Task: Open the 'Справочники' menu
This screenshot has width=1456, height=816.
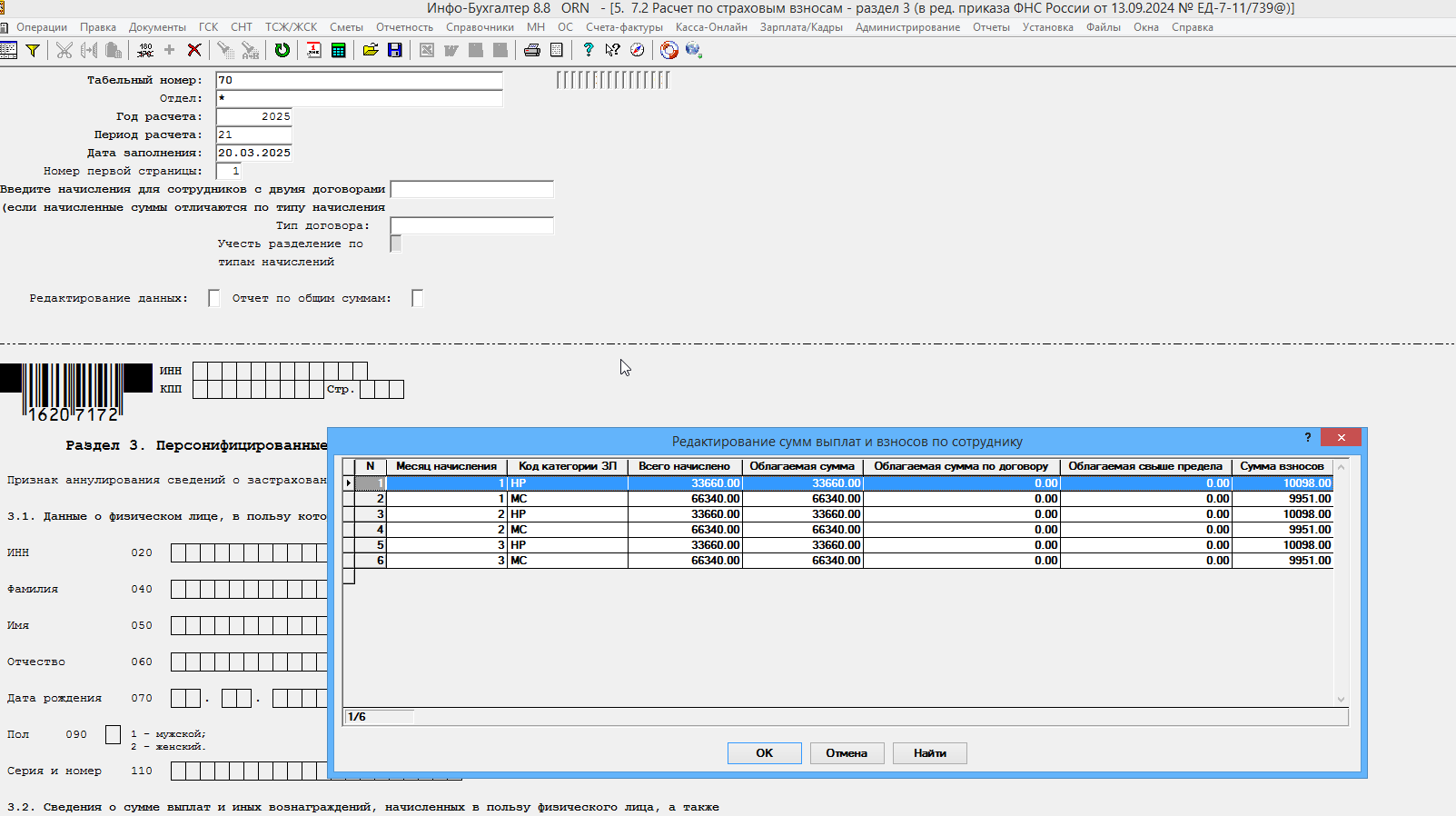Action: pos(480,27)
